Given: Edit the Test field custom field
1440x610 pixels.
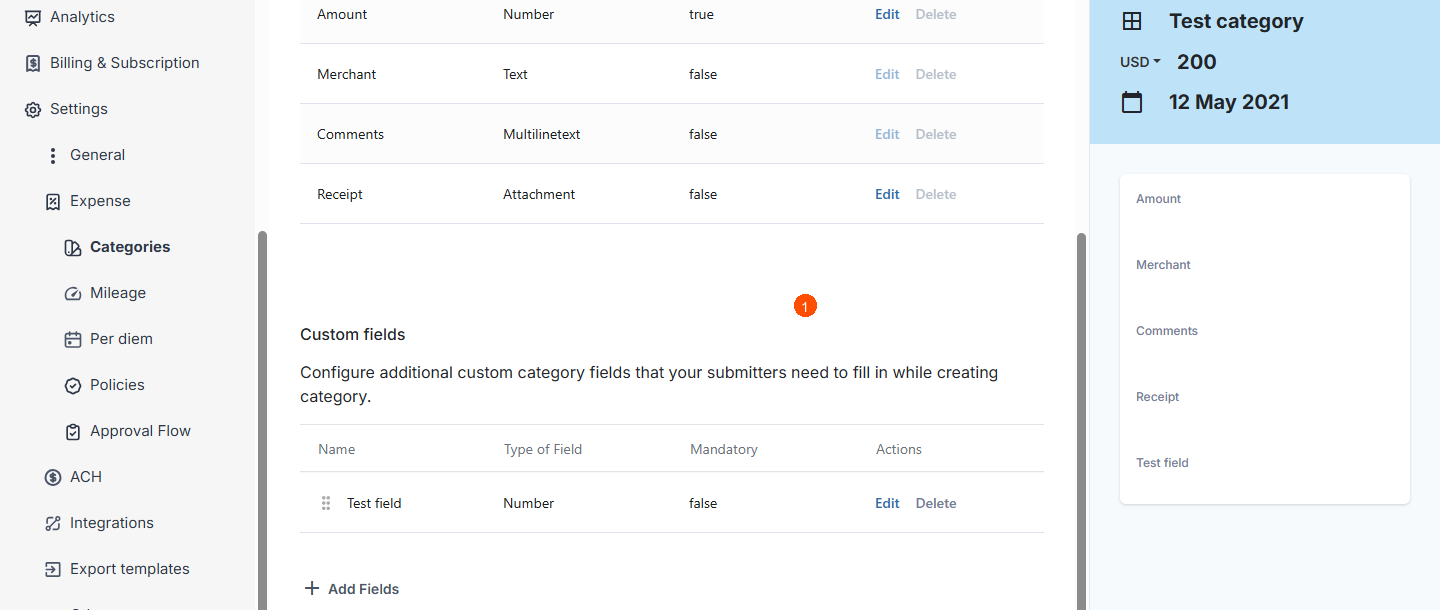Looking at the screenshot, I should tap(887, 503).
